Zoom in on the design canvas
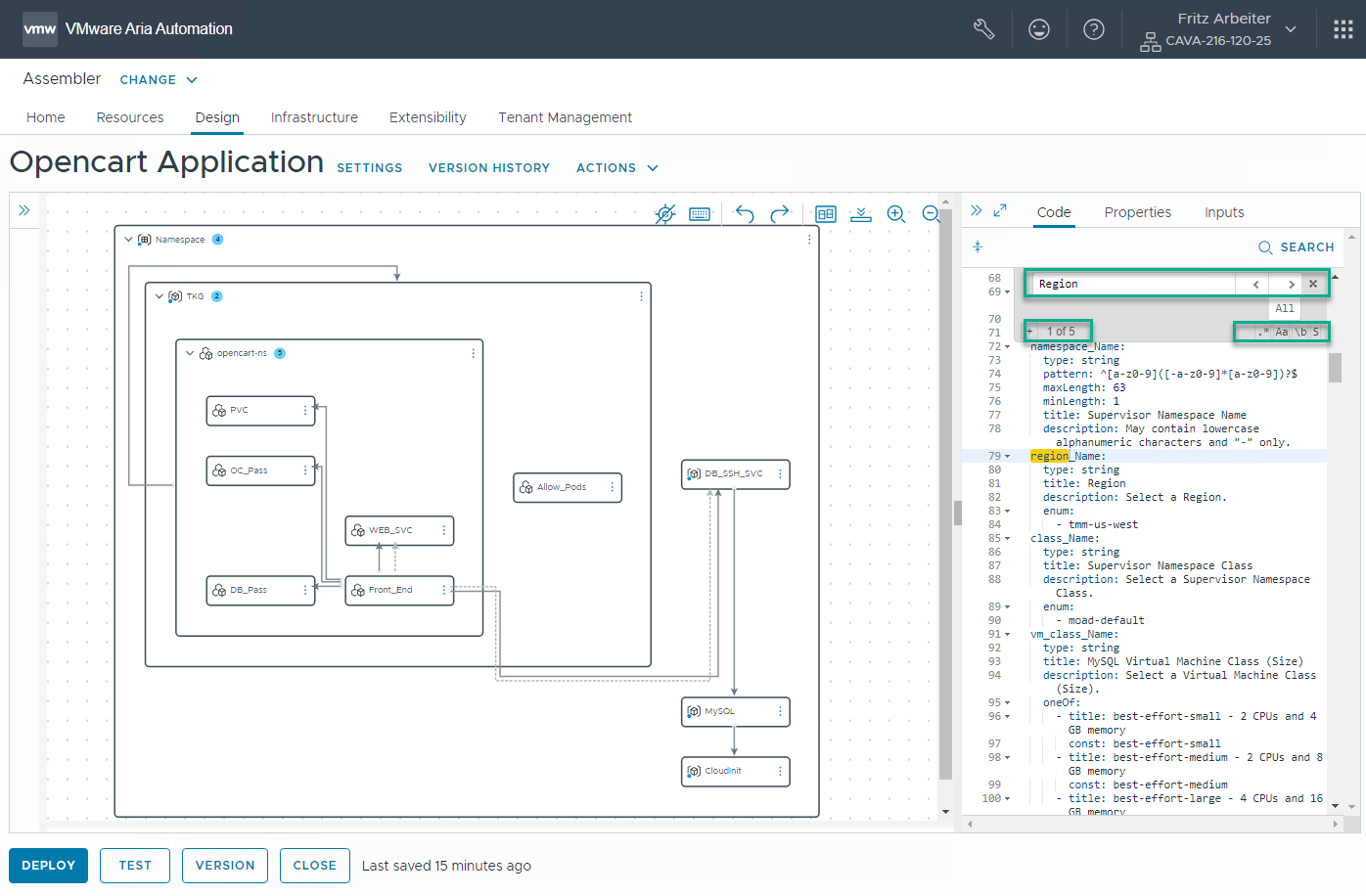1366x896 pixels. (895, 214)
